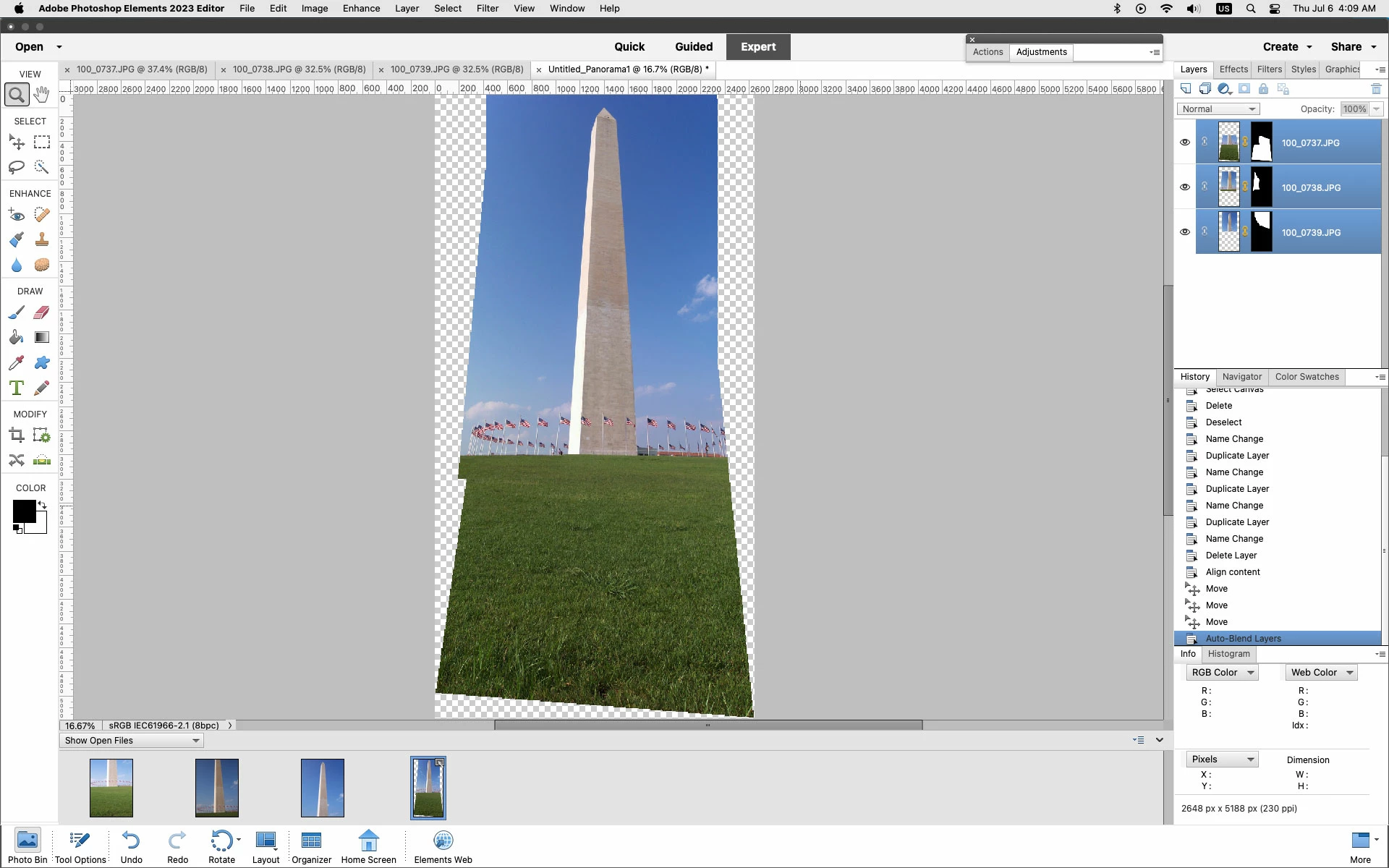
Task: Hide the 100_0738.JPG layer
Action: click(x=1185, y=187)
